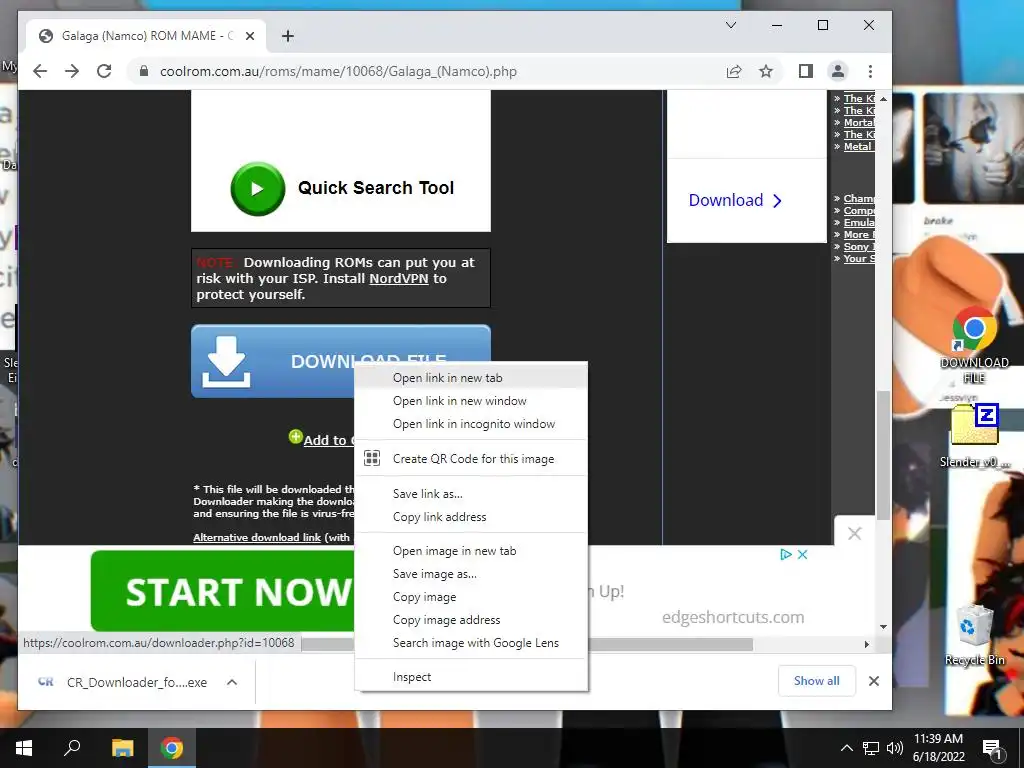Close the bottom banner ad with blue X
Viewport: 1024px width, 768px height.
tap(803, 554)
